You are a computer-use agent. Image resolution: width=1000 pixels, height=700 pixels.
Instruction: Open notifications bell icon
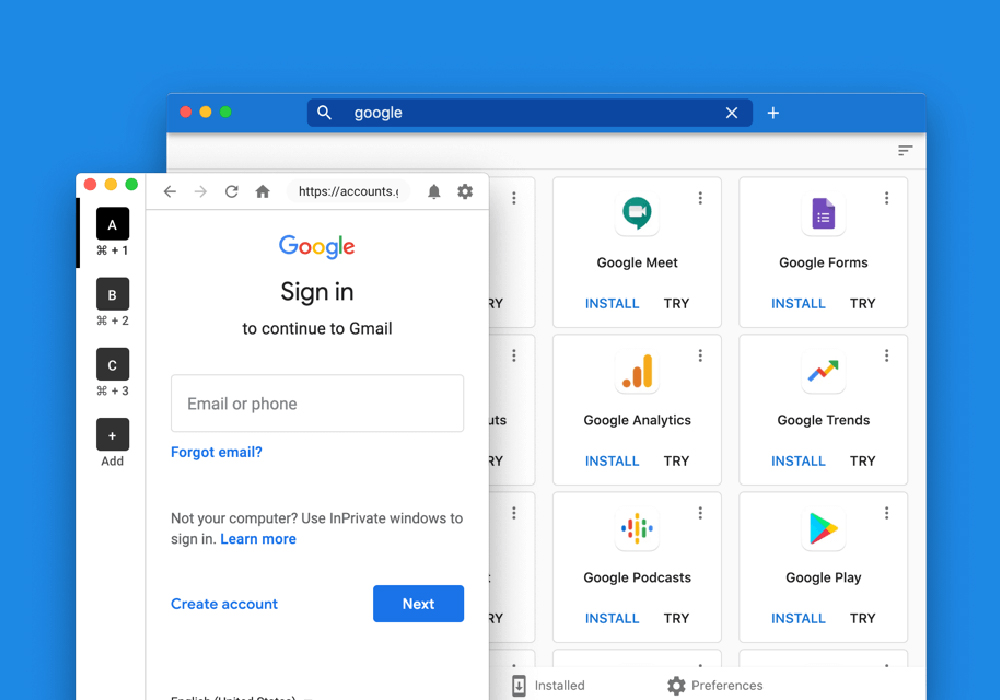(434, 192)
